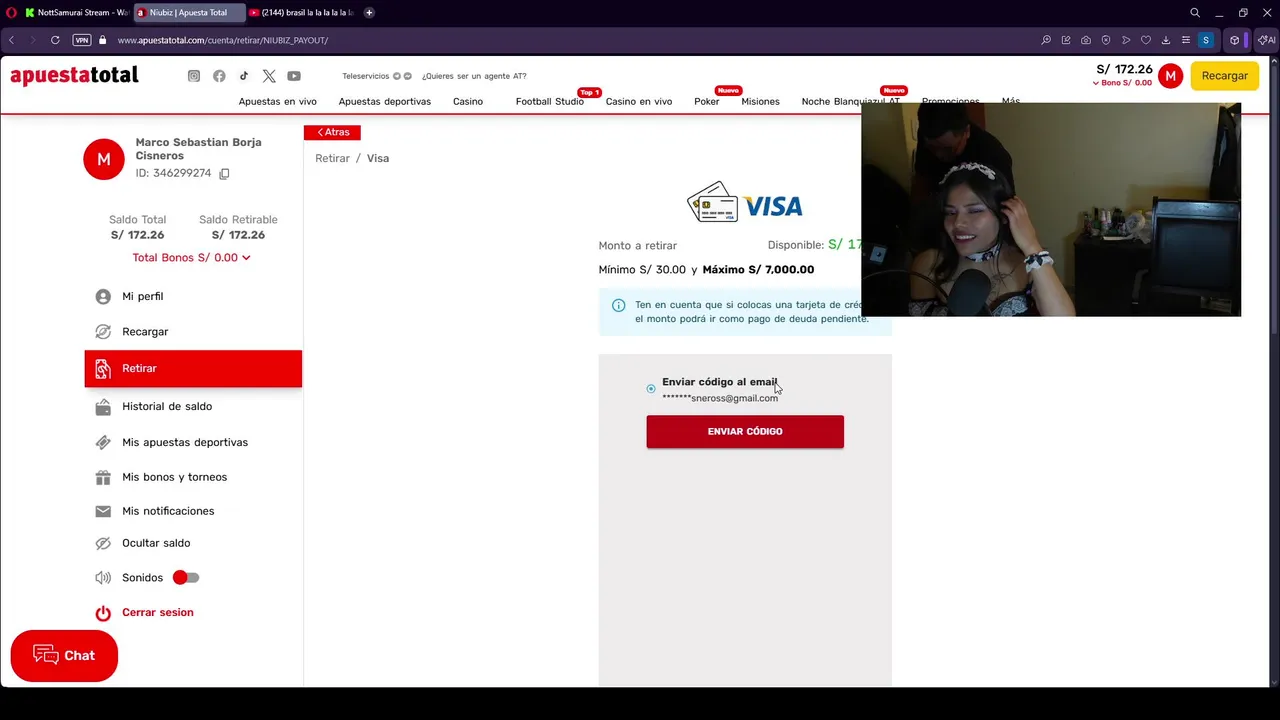Open the Misiones menu item
The image size is (1280, 720).
point(761,102)
